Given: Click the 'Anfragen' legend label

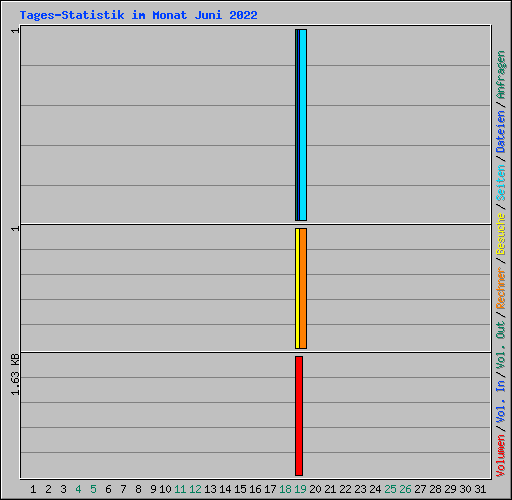Looking at the screenshot, I should click(x=501, y=75).
